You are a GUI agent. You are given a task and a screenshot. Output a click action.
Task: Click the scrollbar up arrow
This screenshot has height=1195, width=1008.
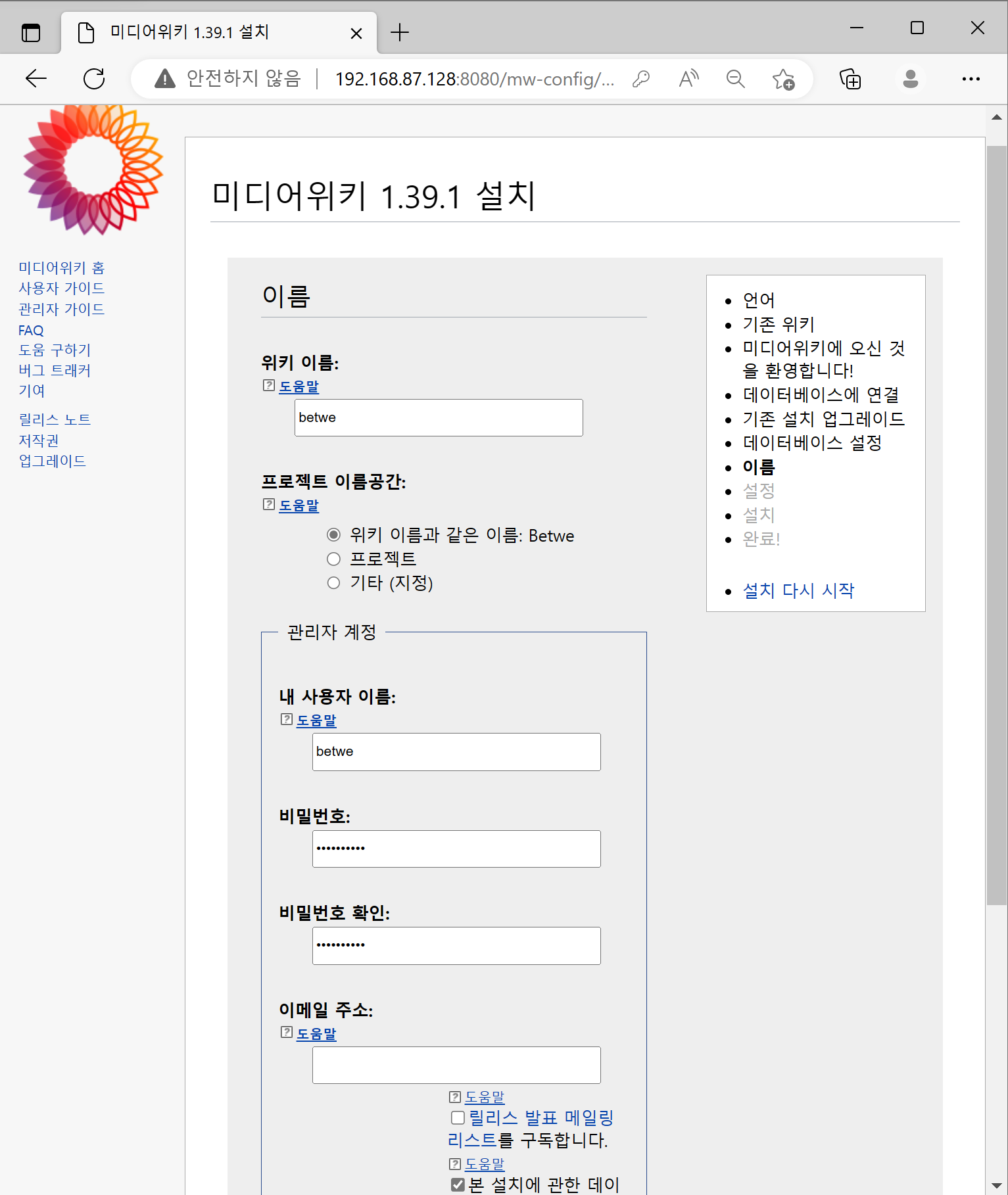click(x=997, y=117)
